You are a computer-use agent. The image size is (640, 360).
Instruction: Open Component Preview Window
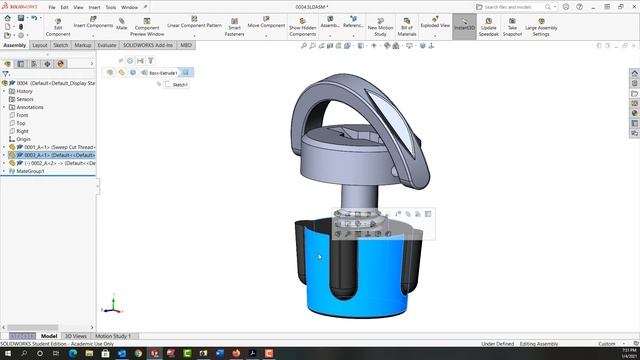point(147,27)
